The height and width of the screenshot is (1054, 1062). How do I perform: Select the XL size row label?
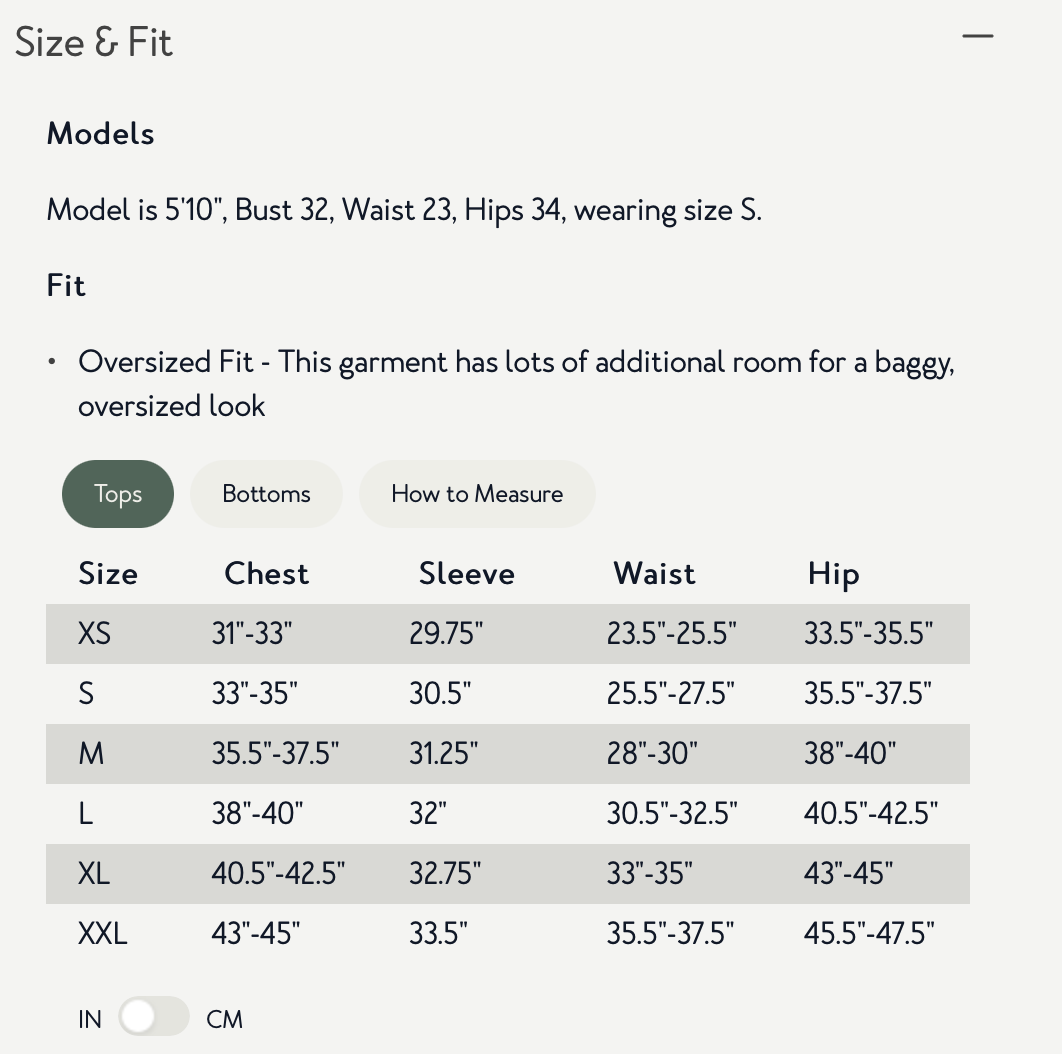pyautogui.click(x=94, y=874)
